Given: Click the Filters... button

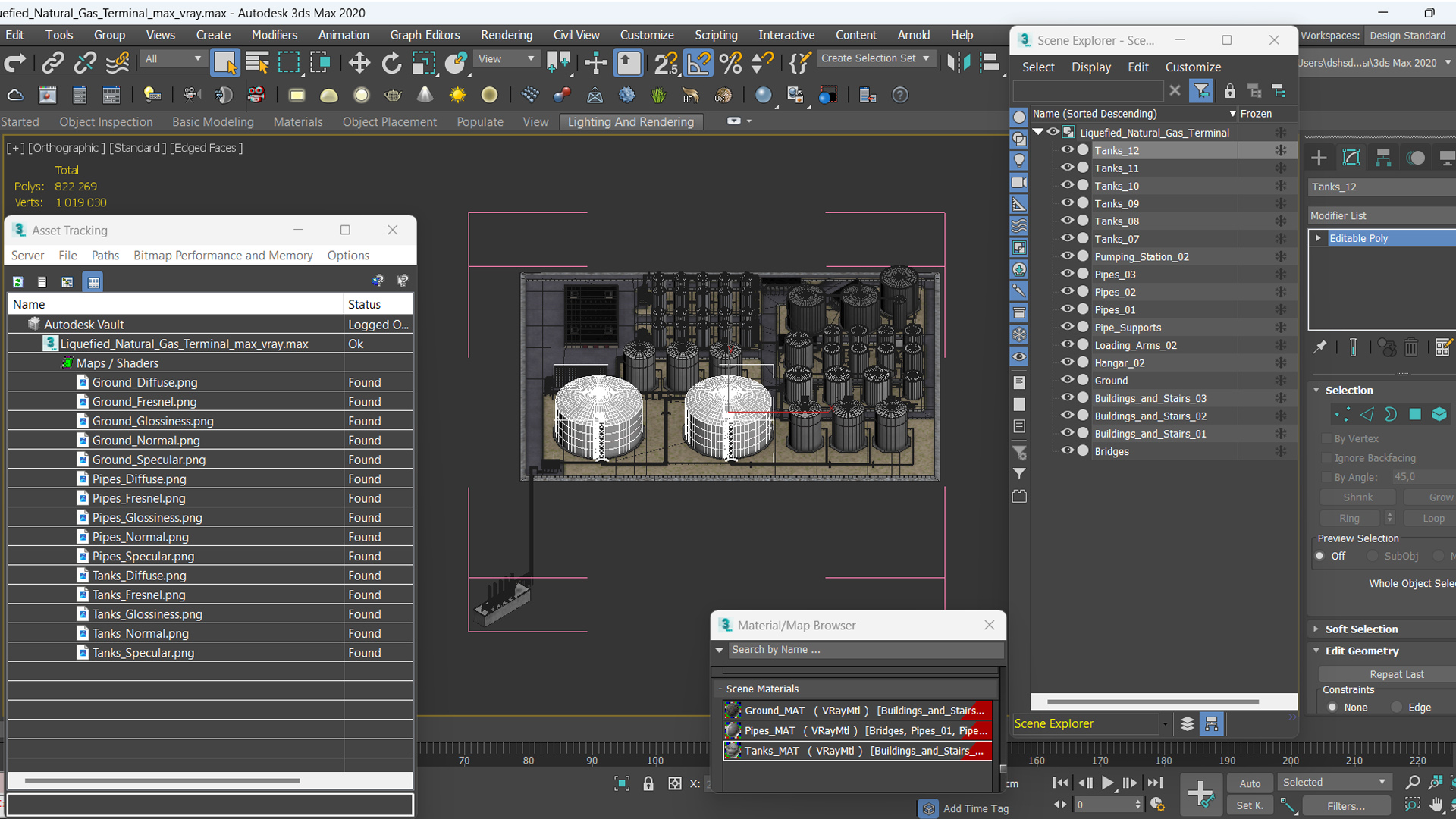Looking at the screenshot, I should (x=1345, y=806).
